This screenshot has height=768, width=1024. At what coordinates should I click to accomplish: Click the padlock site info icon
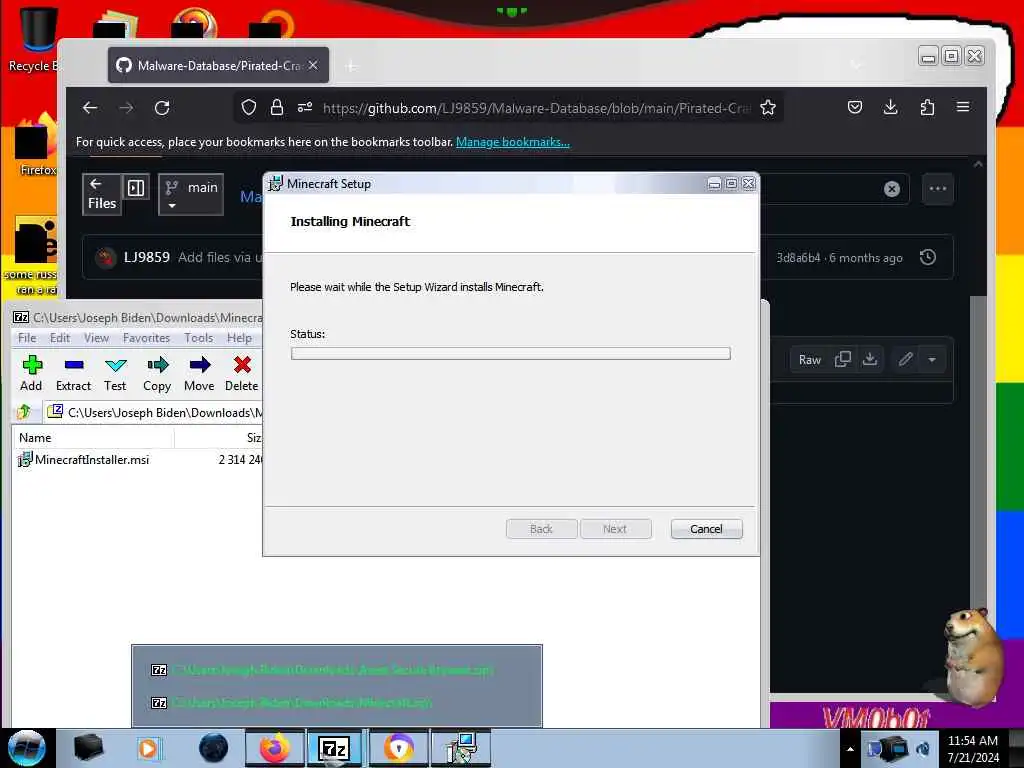click(x=277, y=108)
